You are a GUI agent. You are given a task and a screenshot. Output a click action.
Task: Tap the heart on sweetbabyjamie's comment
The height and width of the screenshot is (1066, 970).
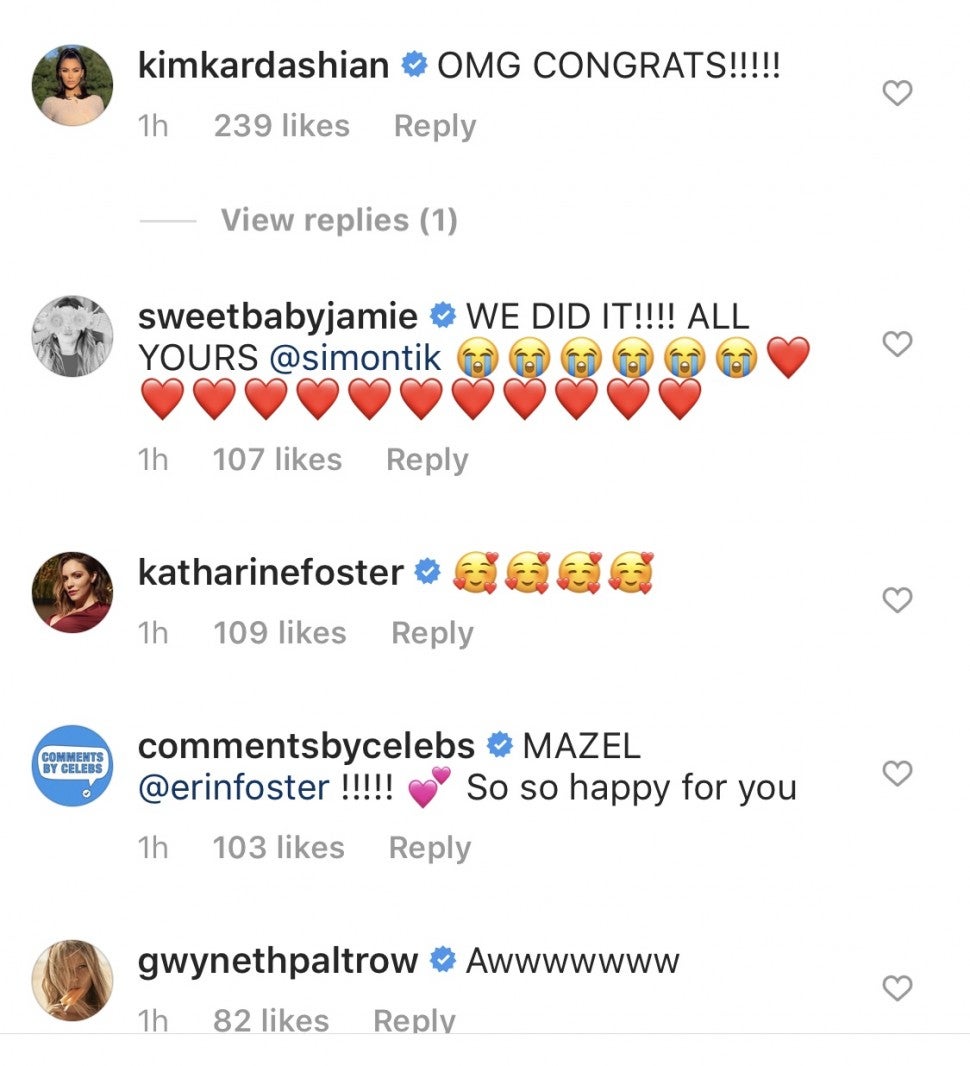897,344
